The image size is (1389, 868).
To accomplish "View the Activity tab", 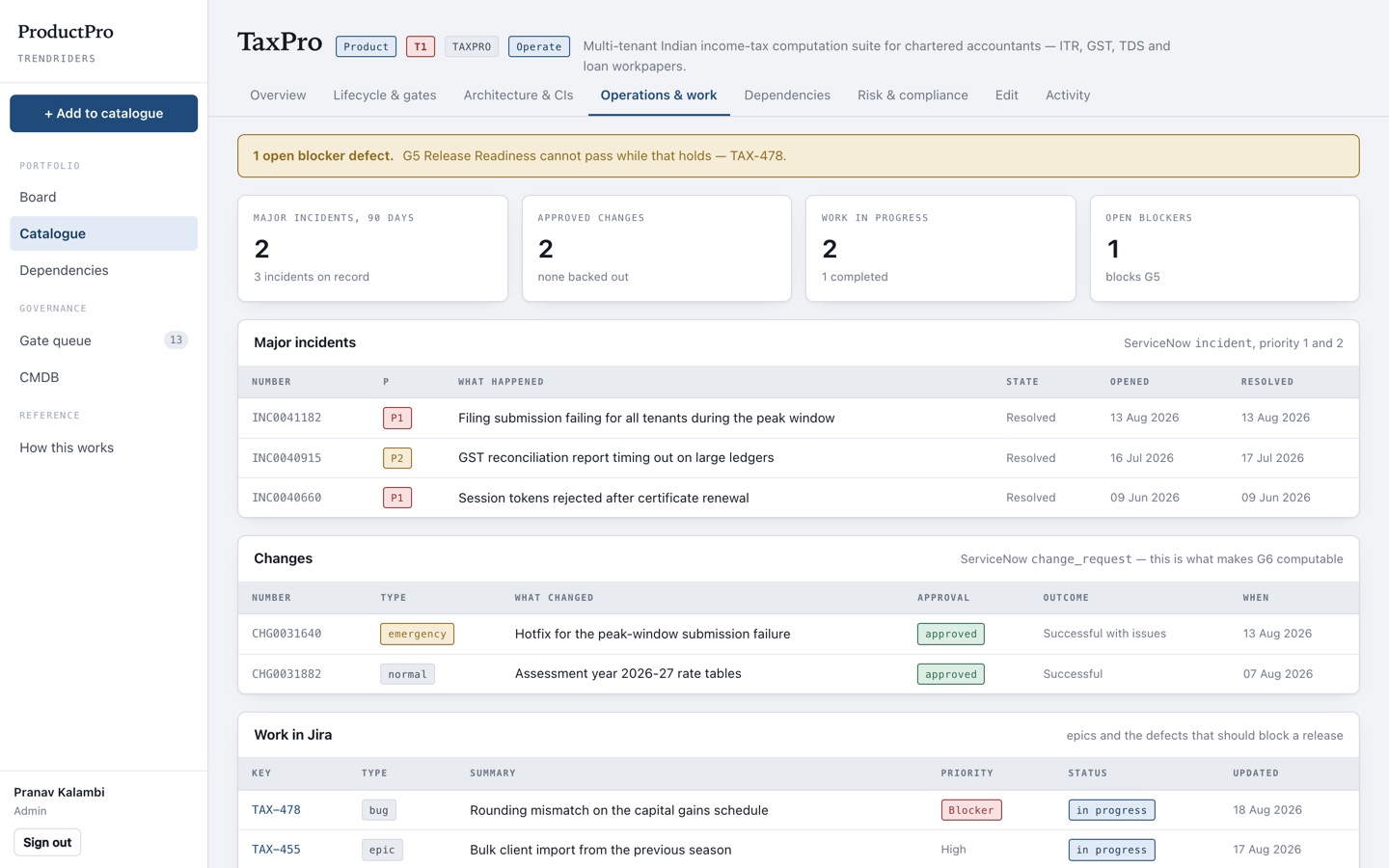I will coord(1068,95).
